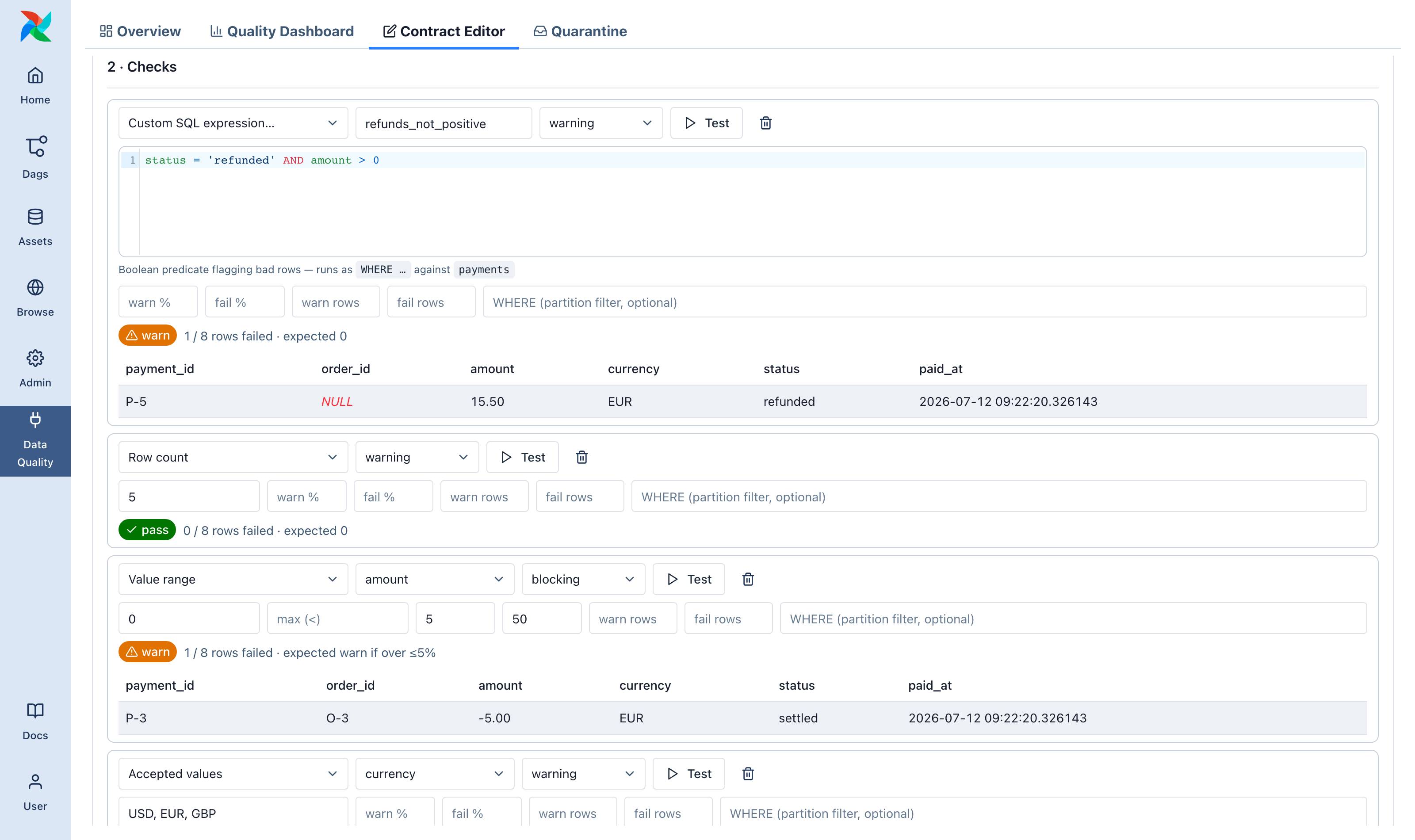This screenshot has width=1415, height=840.
Task: Focus Row count warn % field
Action: point(307,497)
